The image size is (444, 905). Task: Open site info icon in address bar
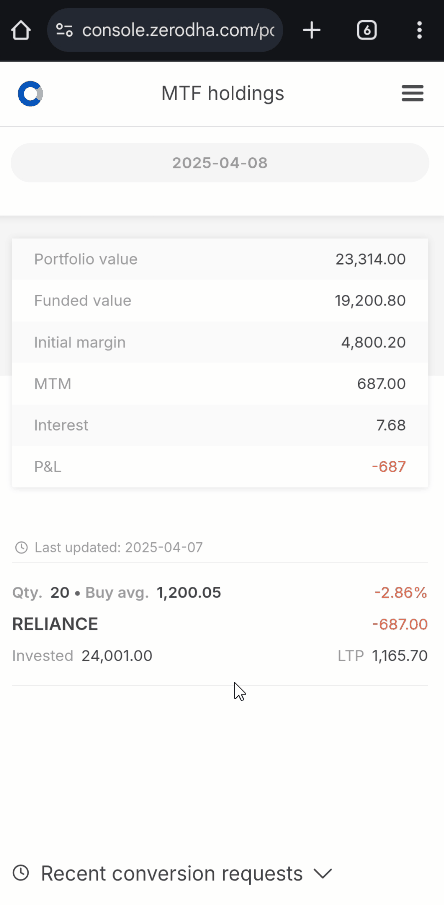pyautogui.click(x=64, y=30)
